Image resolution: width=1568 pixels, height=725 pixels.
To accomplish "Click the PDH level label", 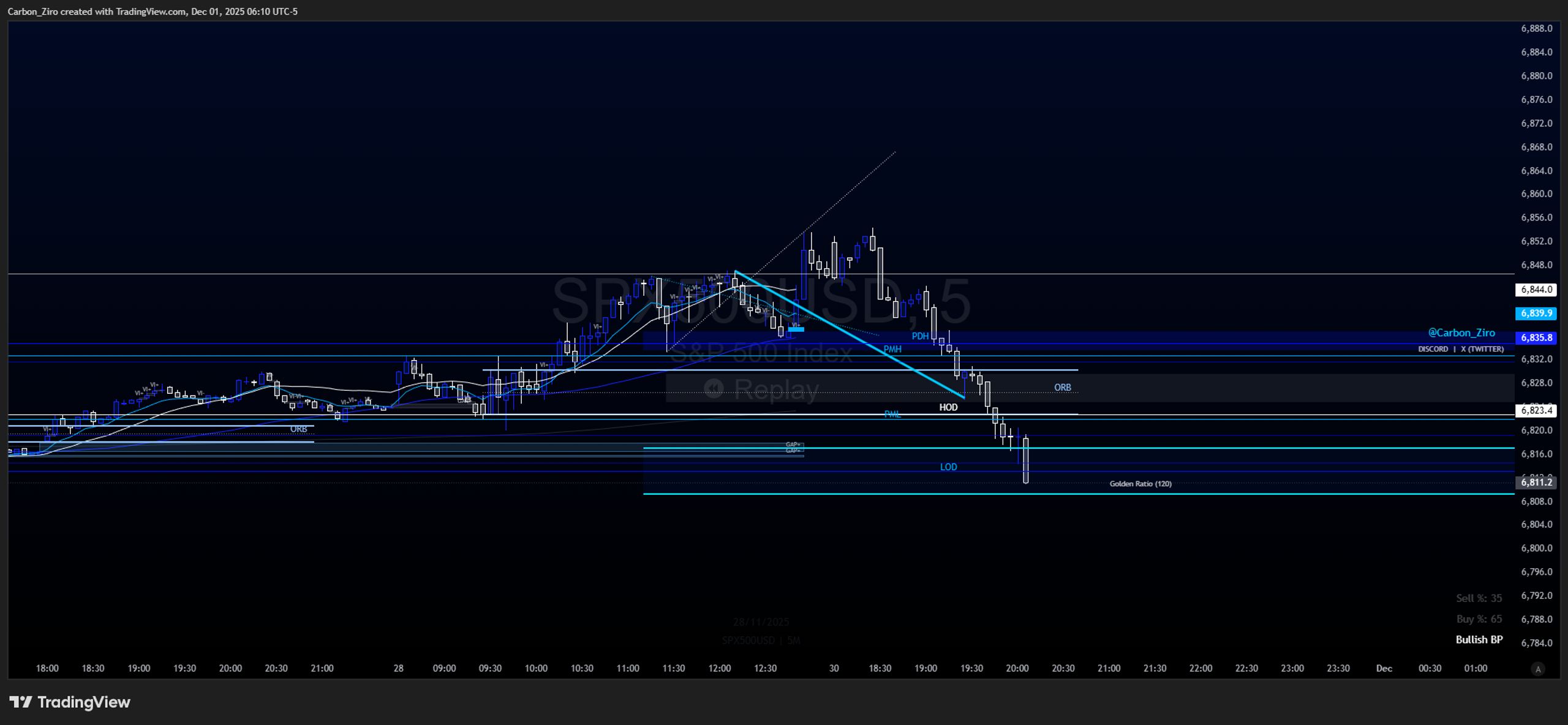I will (x=920, y=336).
